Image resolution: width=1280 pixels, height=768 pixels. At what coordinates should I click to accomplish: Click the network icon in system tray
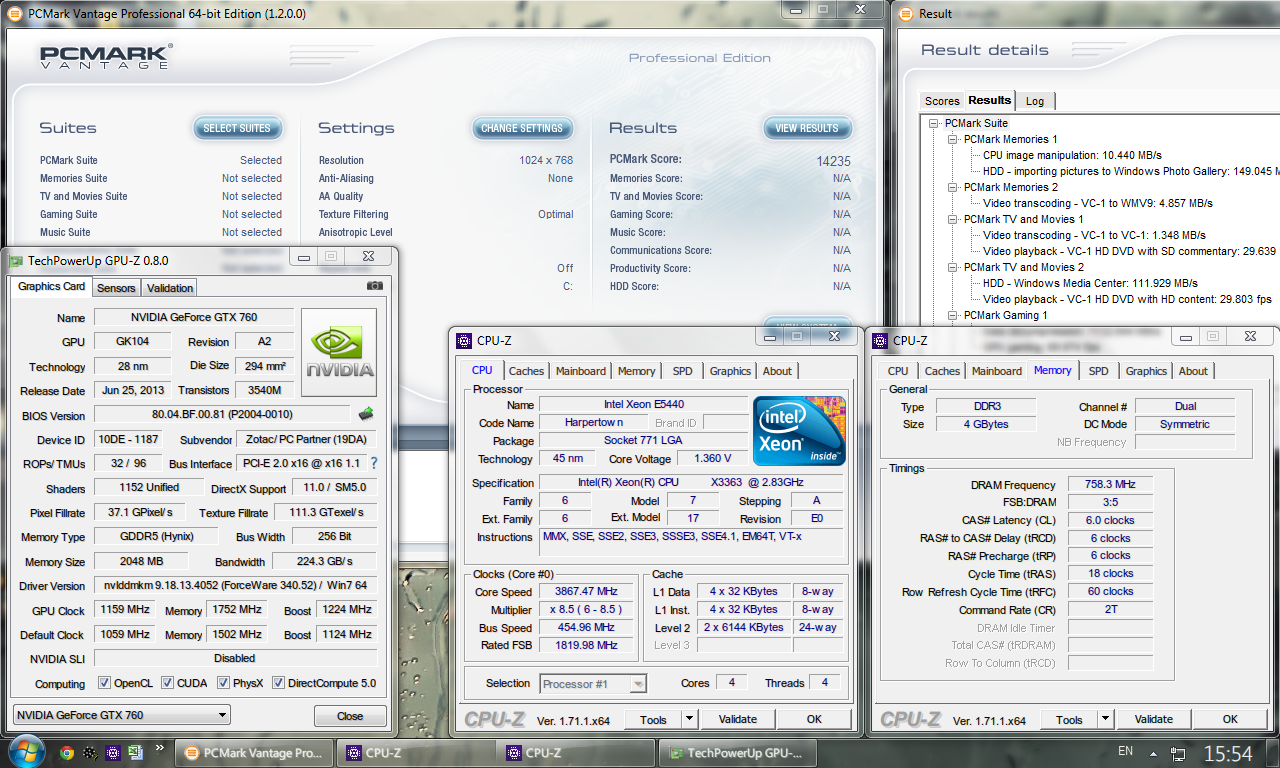(x=1179, y=753)
